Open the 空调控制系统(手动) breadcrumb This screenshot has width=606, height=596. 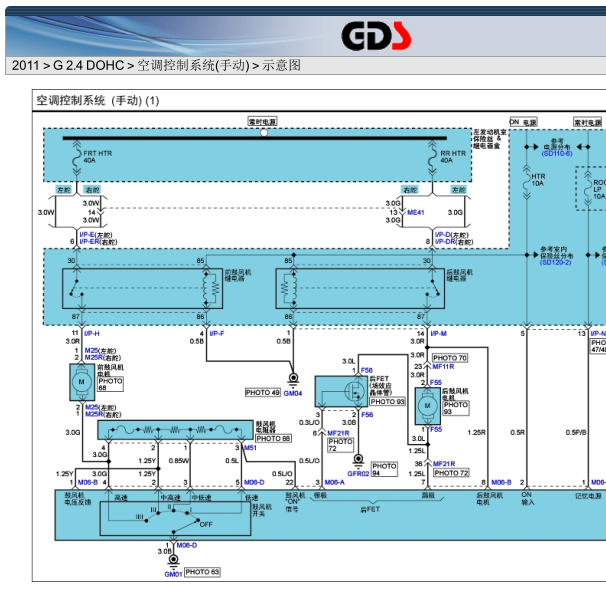[x=193, y=65]
